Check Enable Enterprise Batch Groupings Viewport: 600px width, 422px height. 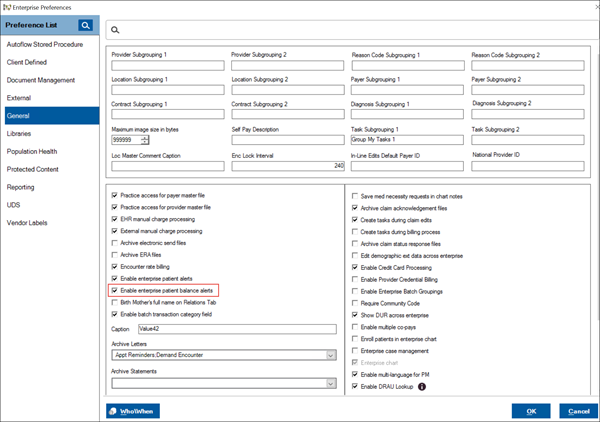point(355,291)
